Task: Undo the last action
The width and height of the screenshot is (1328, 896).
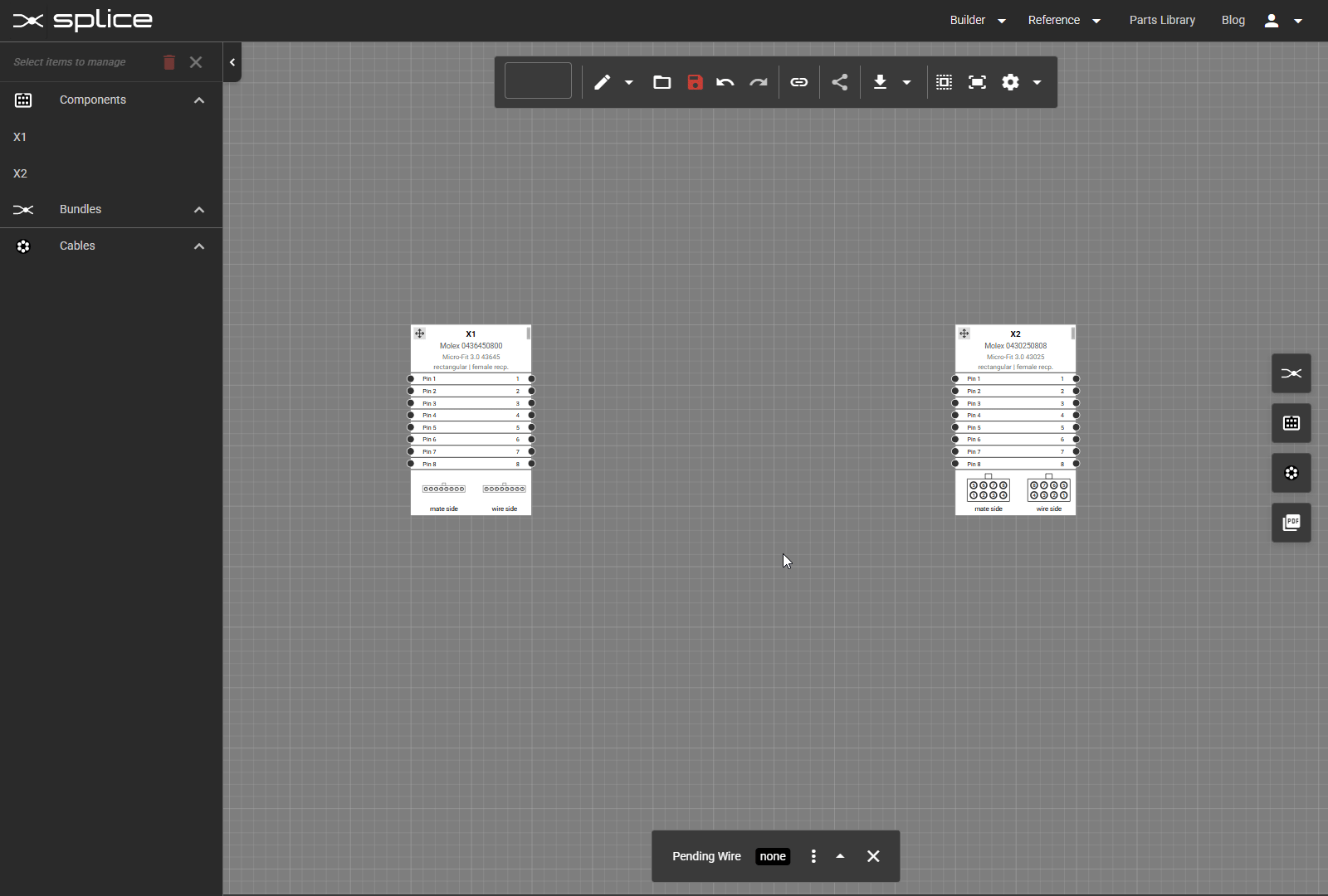Action: pyautogui.click(x=724, y=82)
